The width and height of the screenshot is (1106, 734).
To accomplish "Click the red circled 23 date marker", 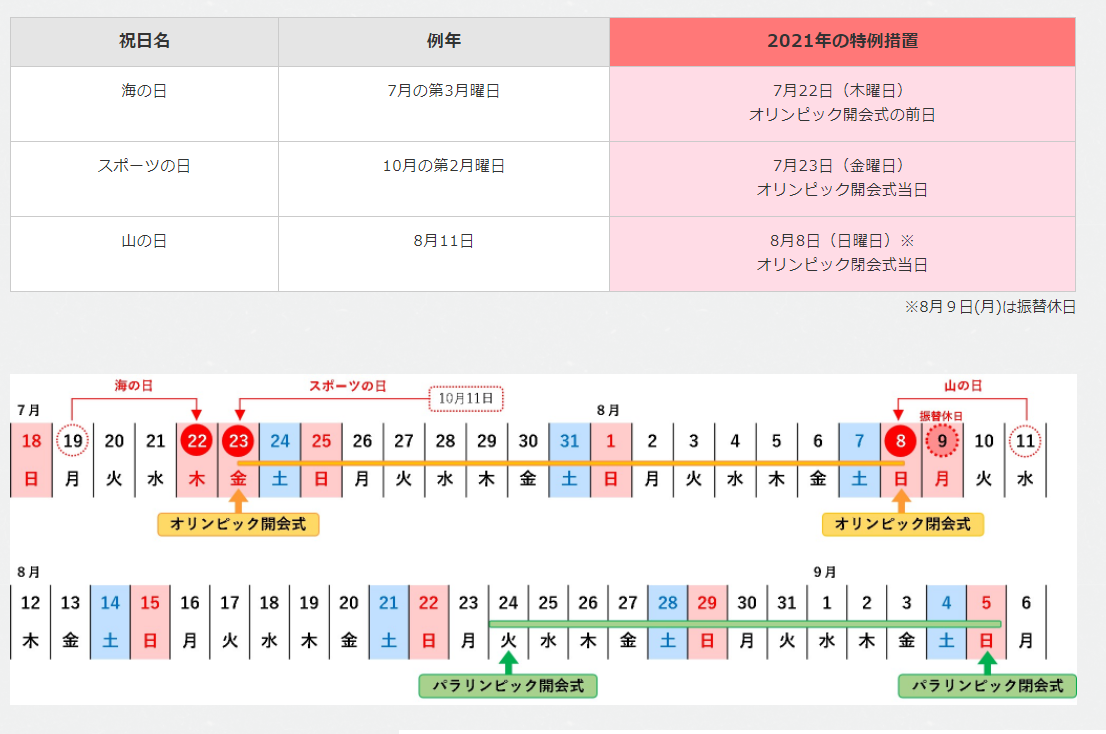I will (238, 441).
